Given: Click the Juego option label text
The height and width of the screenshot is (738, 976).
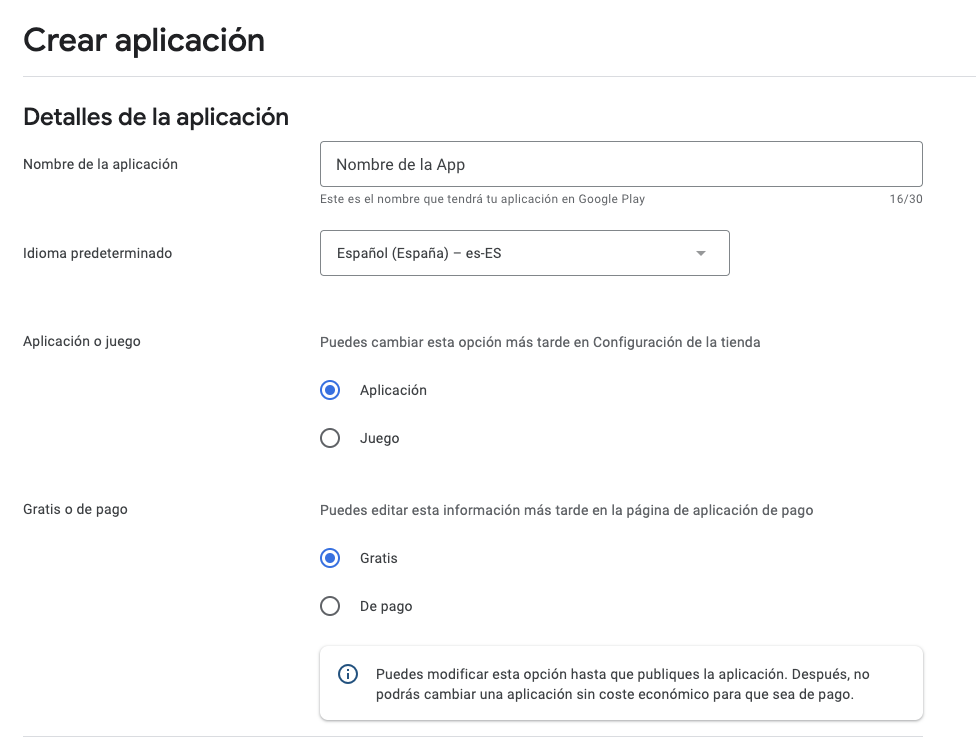Looking at the screenshot, I should click(x=380, y=439).
